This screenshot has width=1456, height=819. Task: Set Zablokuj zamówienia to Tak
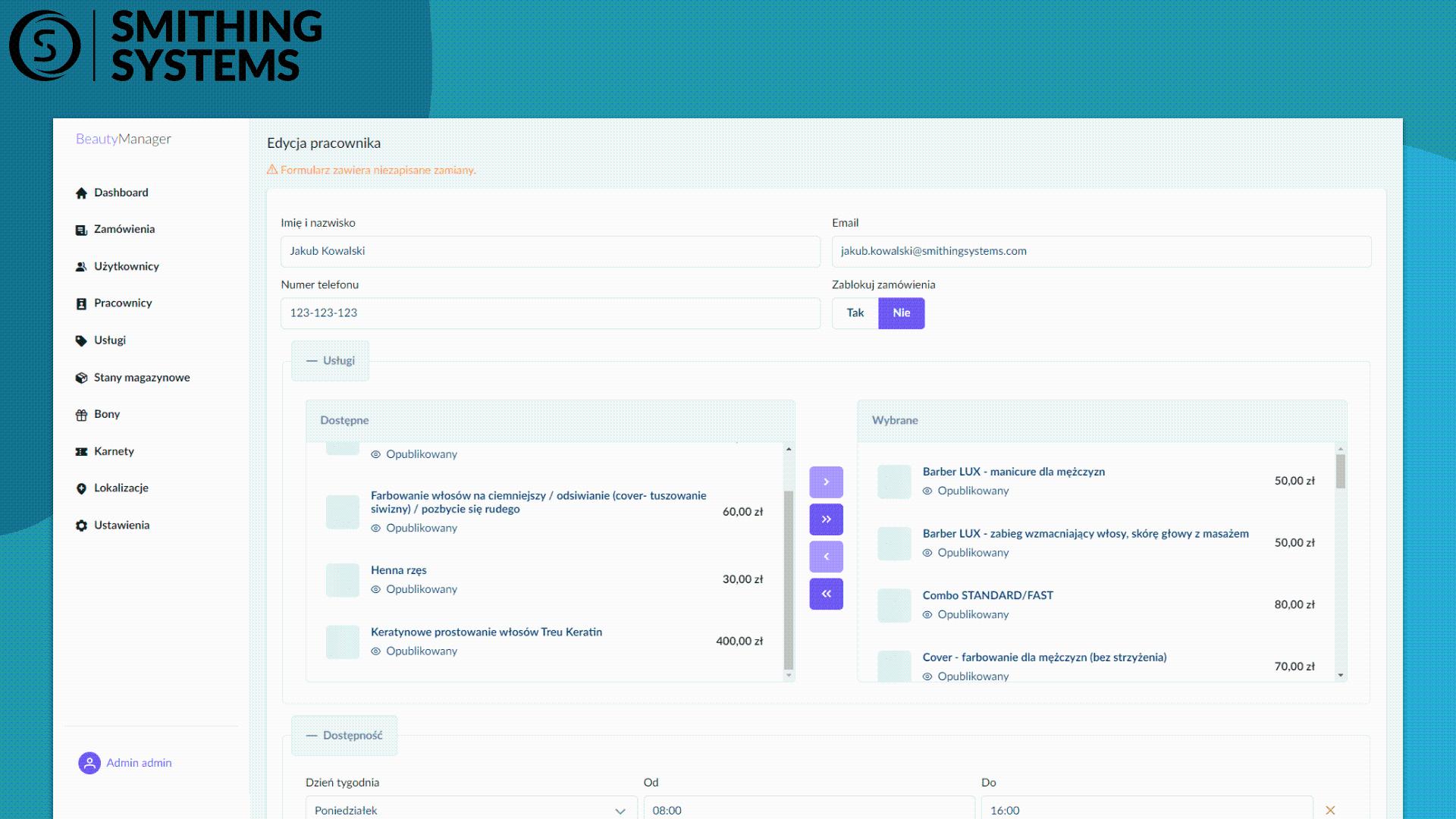point(855,313)
